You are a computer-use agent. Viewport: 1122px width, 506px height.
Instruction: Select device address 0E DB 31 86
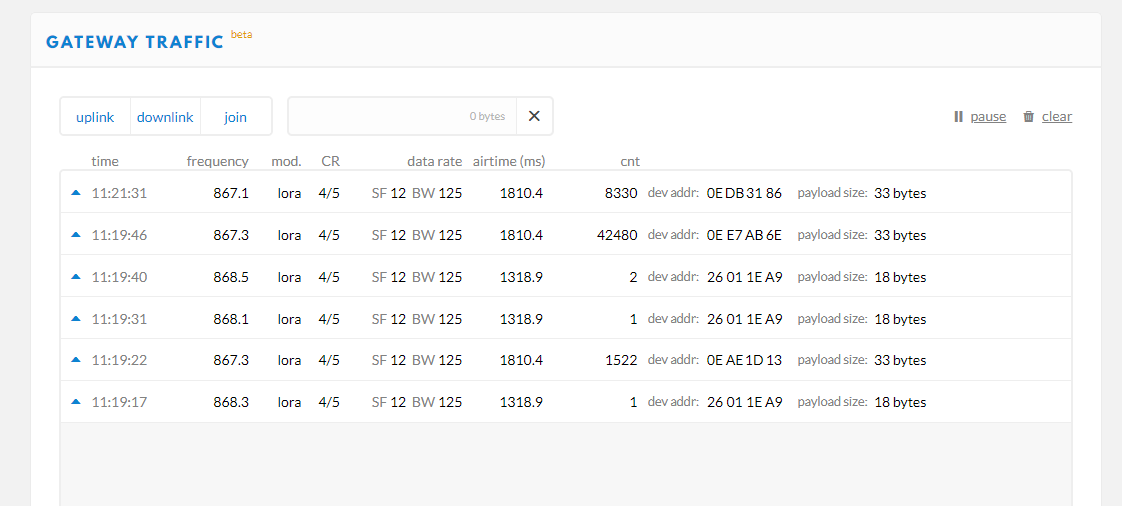click(744, 193)
